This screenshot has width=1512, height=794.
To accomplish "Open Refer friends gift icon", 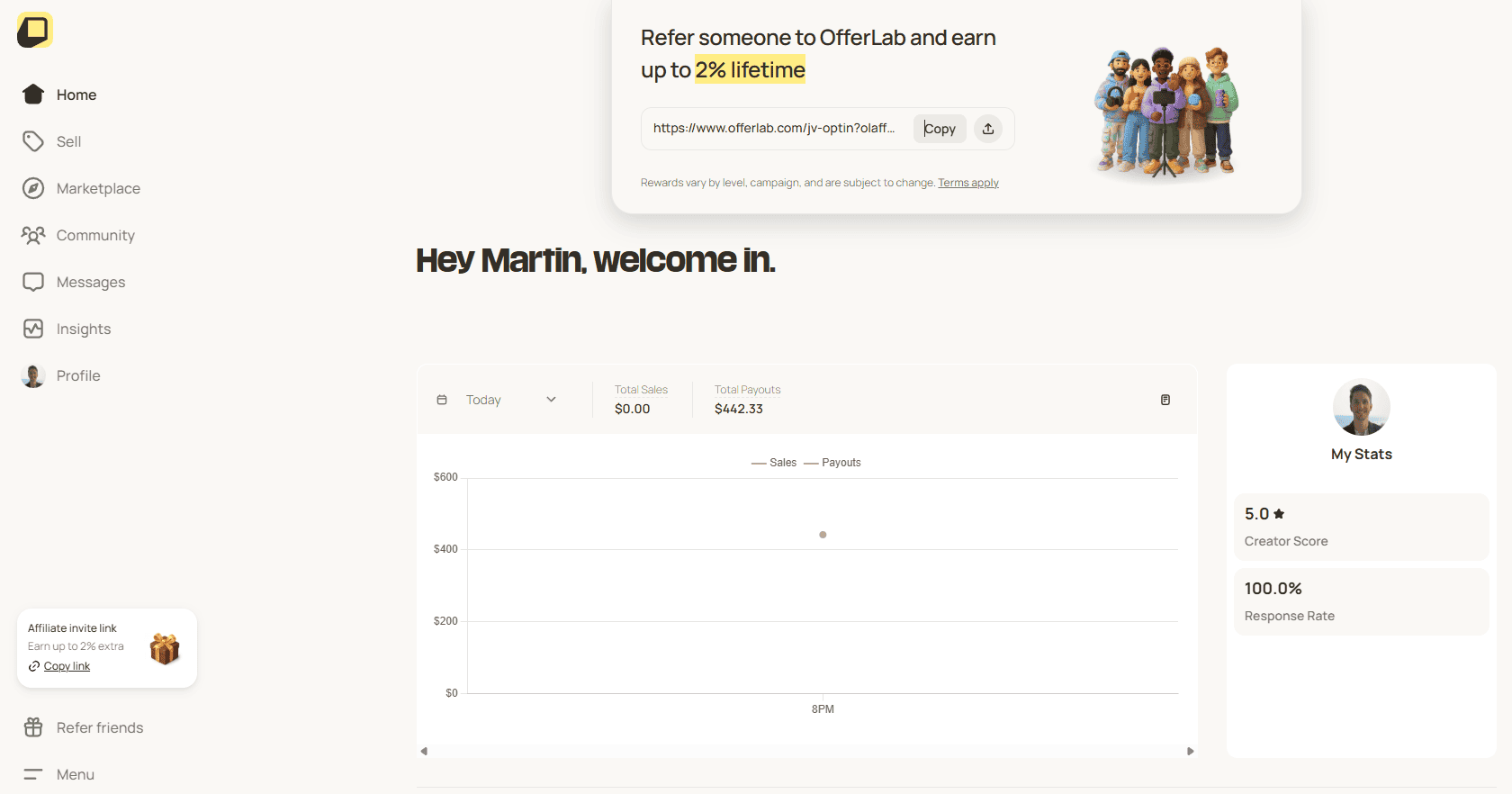I will [33, 727].
